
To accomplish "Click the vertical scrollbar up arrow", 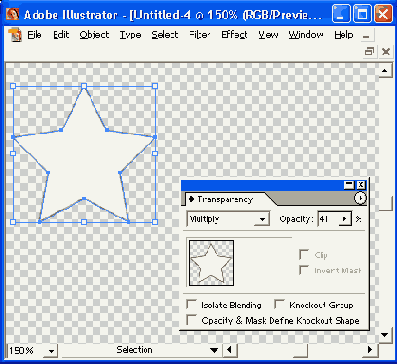I will 385,70.
